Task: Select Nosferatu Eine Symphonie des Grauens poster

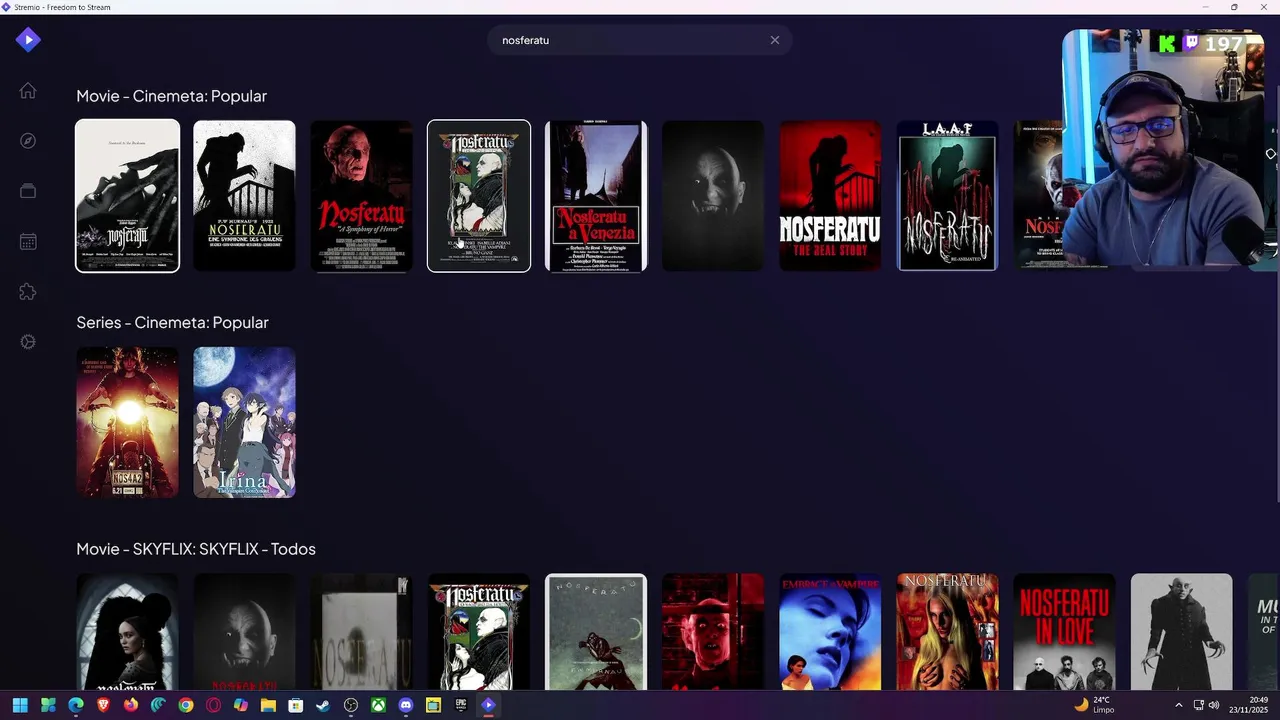Action: pyautogui.click(x=244, y=196)
